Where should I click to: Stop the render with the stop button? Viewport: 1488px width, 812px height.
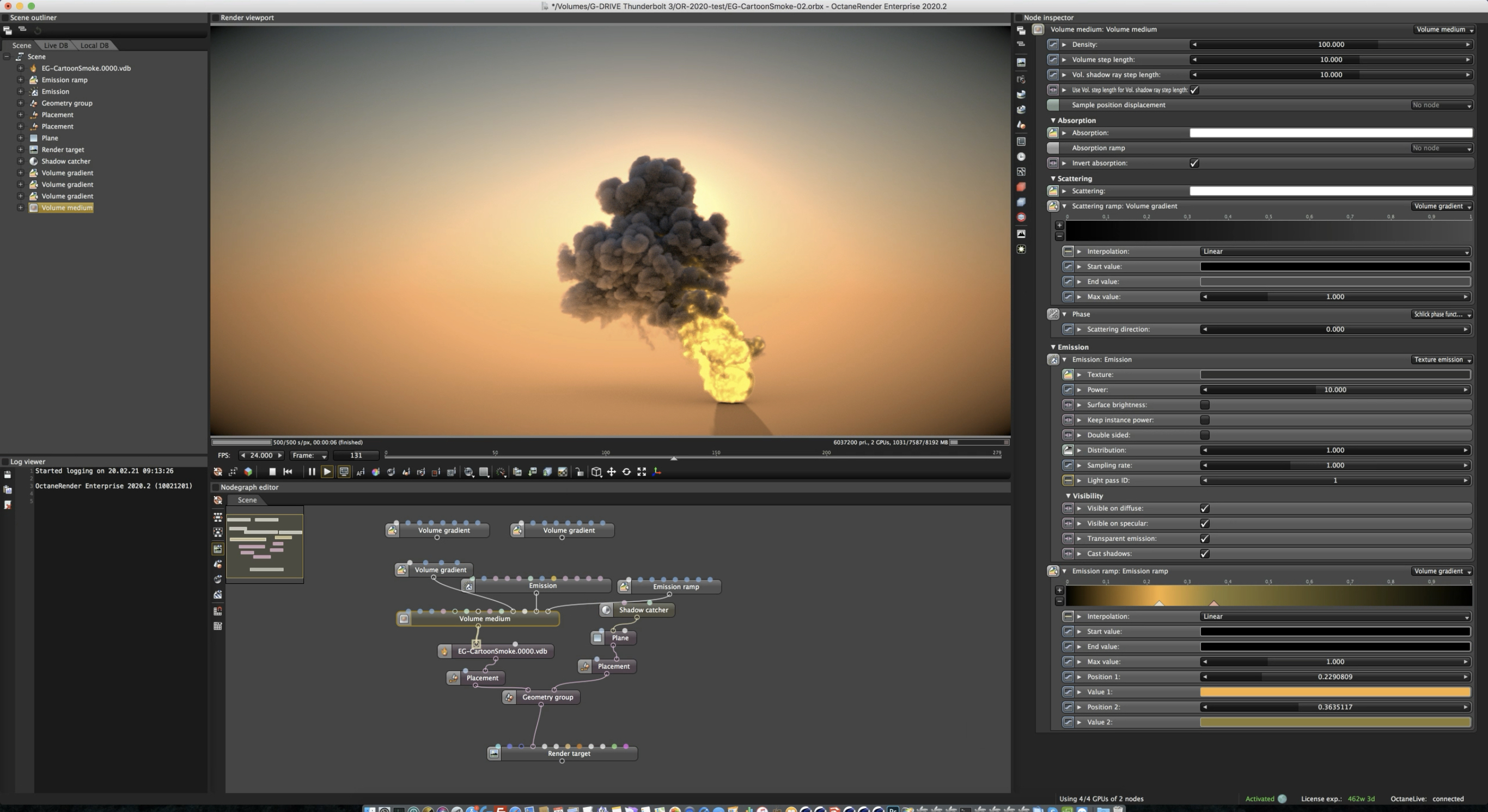(272, 472)
